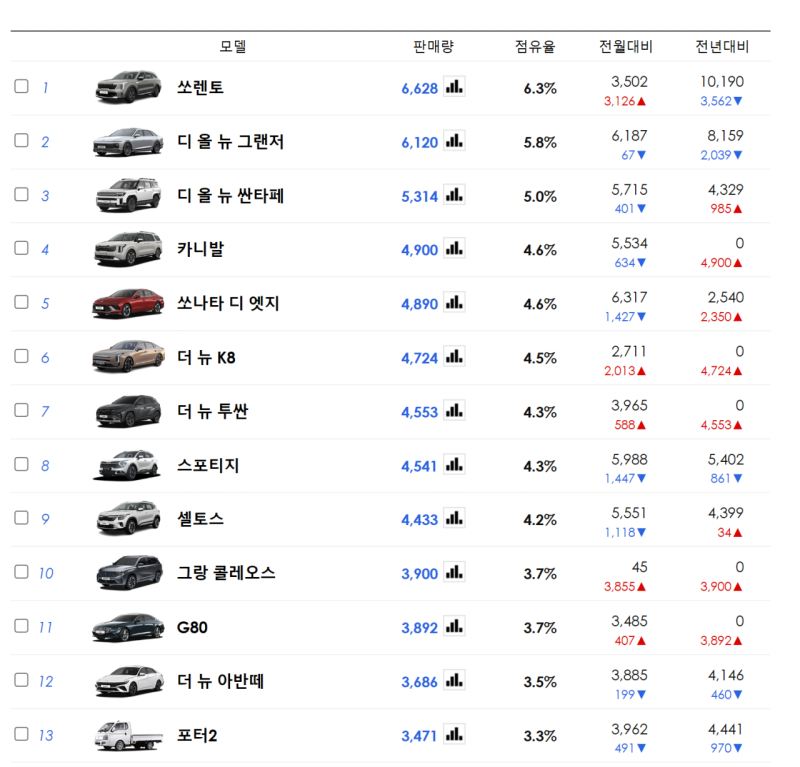Open the chart icon in 그랑 콜레오스 row
Screen dimensions: 800x767
click(x=454, y=573)
